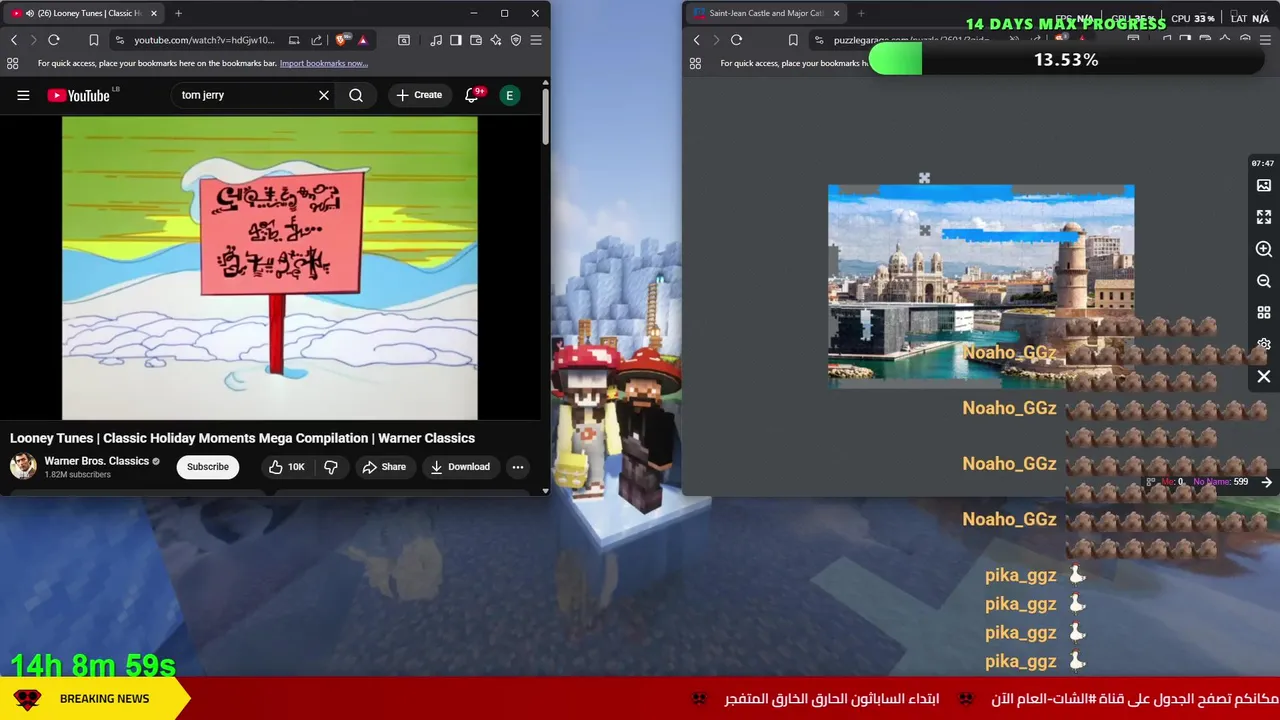
Task: Go to YouTube home via logo
Action: point(78,95)
